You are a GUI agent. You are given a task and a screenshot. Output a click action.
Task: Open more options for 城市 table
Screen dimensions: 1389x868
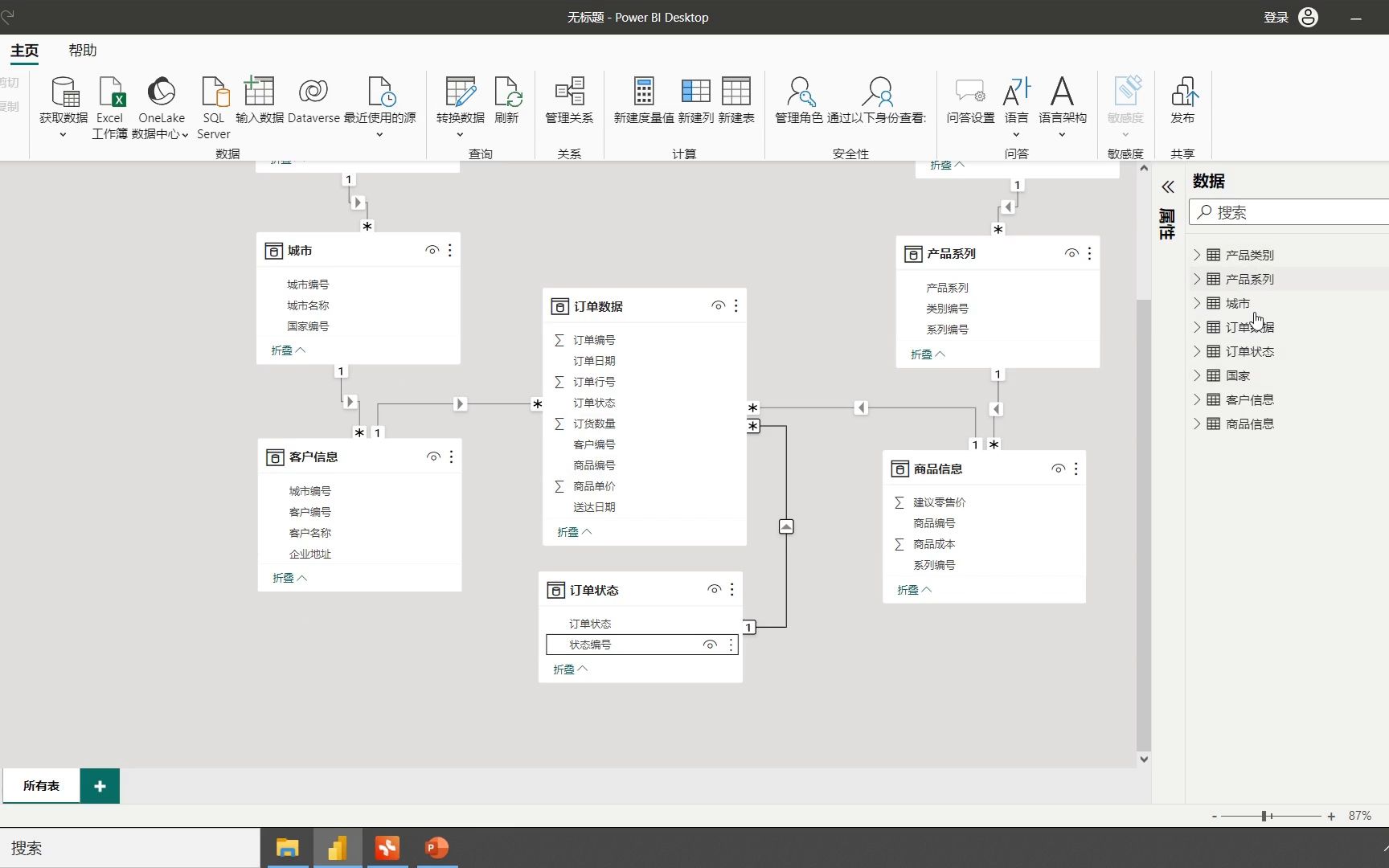coord(450,251)
